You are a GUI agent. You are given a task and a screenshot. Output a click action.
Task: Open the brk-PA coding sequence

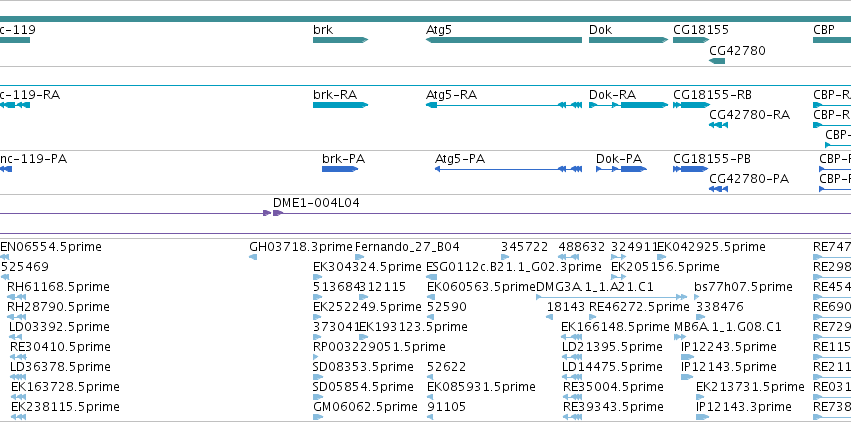tap(340, 169)
